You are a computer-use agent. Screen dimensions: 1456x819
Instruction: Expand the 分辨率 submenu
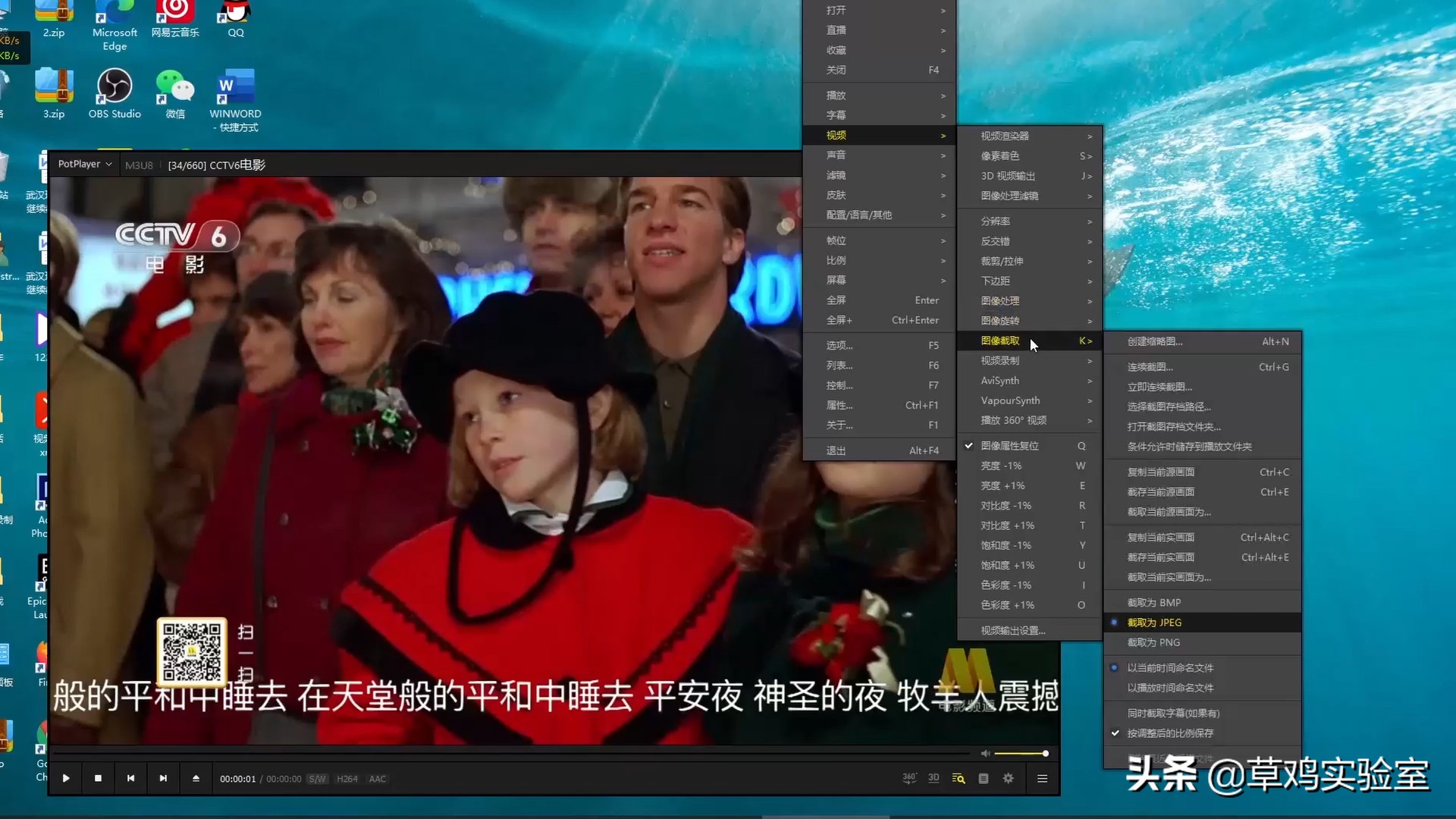(x=1030, y=221)
